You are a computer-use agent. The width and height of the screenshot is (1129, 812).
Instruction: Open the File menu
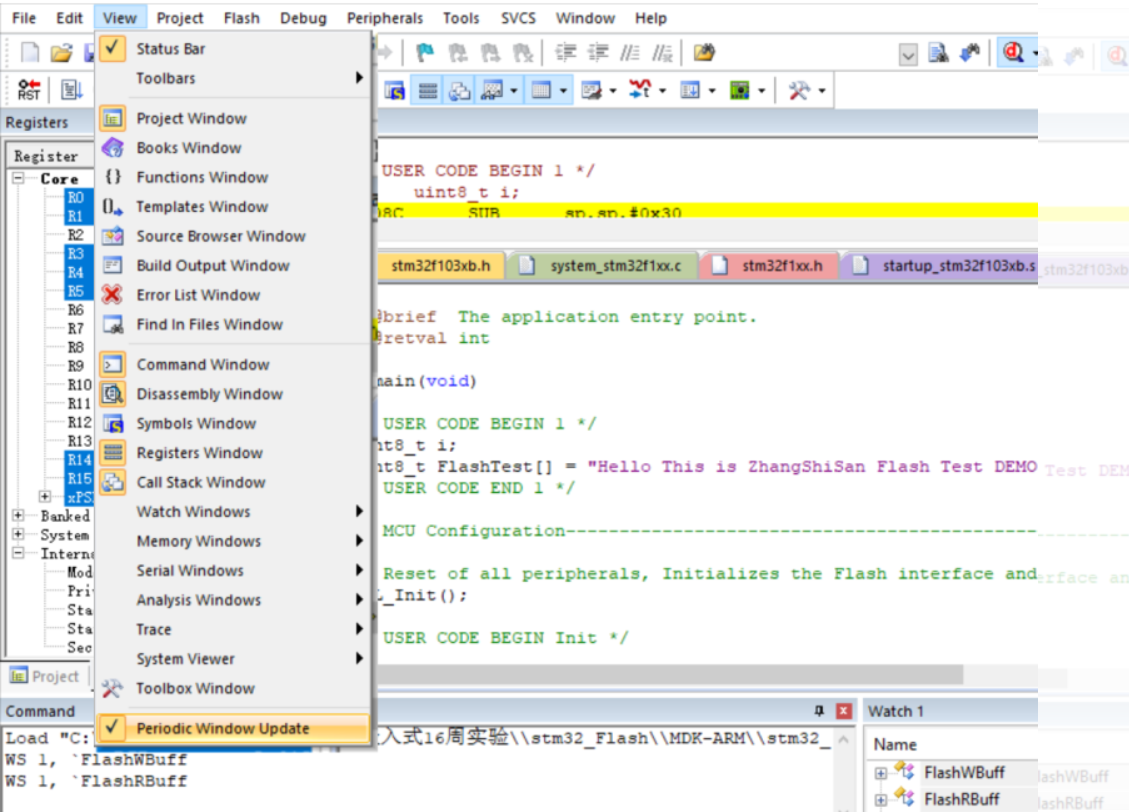[24, 18]
